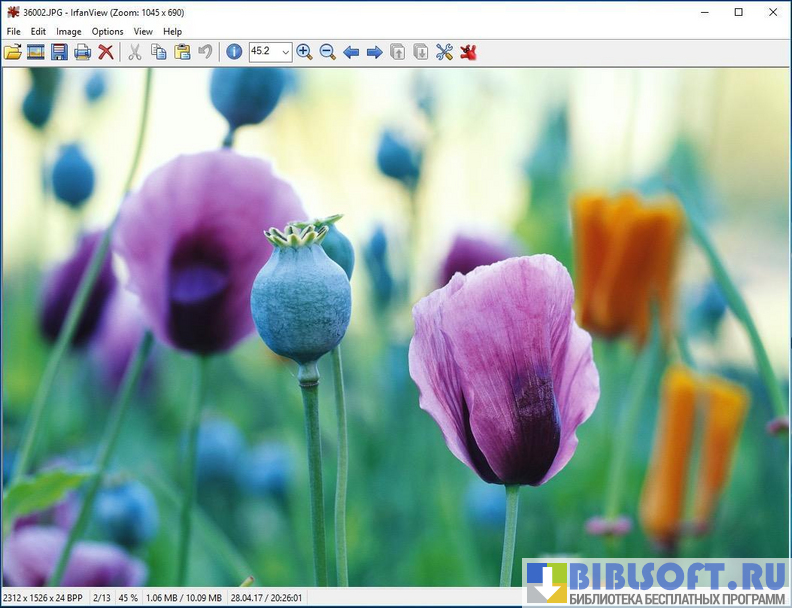The image size is (792, 608).
Task: Click inside the 45.2 zoom value field
Action: 263,52
